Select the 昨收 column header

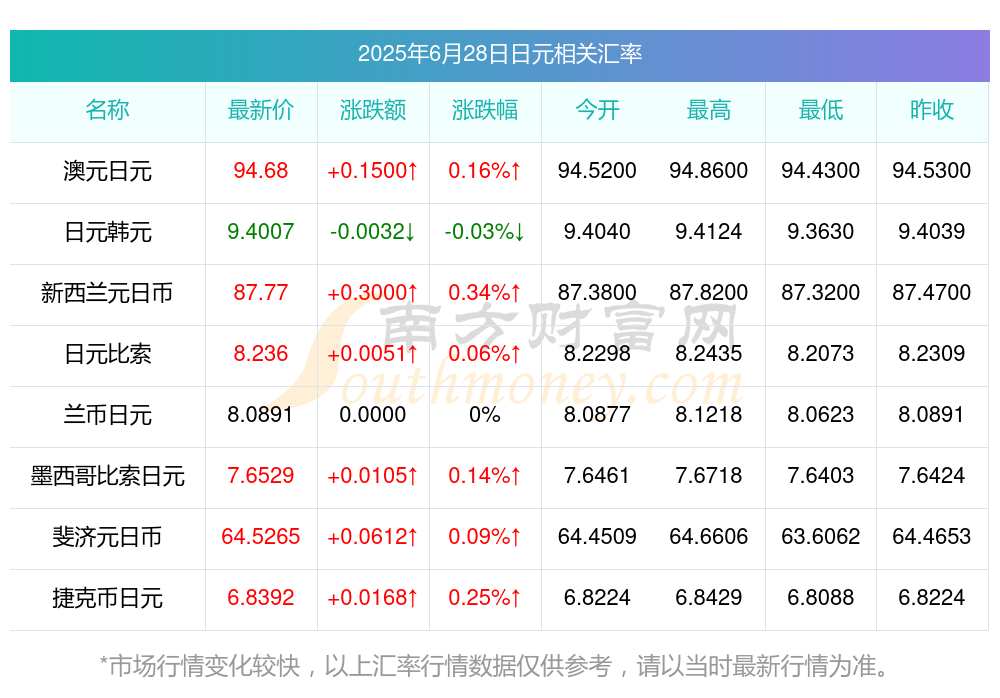click(932, 110)
